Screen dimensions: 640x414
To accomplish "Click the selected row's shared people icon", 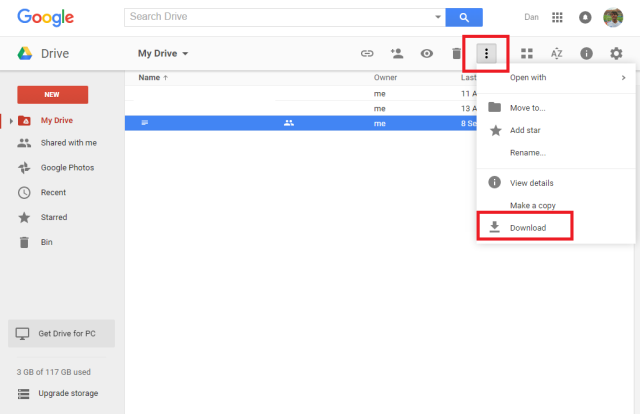I will point(289,123).
